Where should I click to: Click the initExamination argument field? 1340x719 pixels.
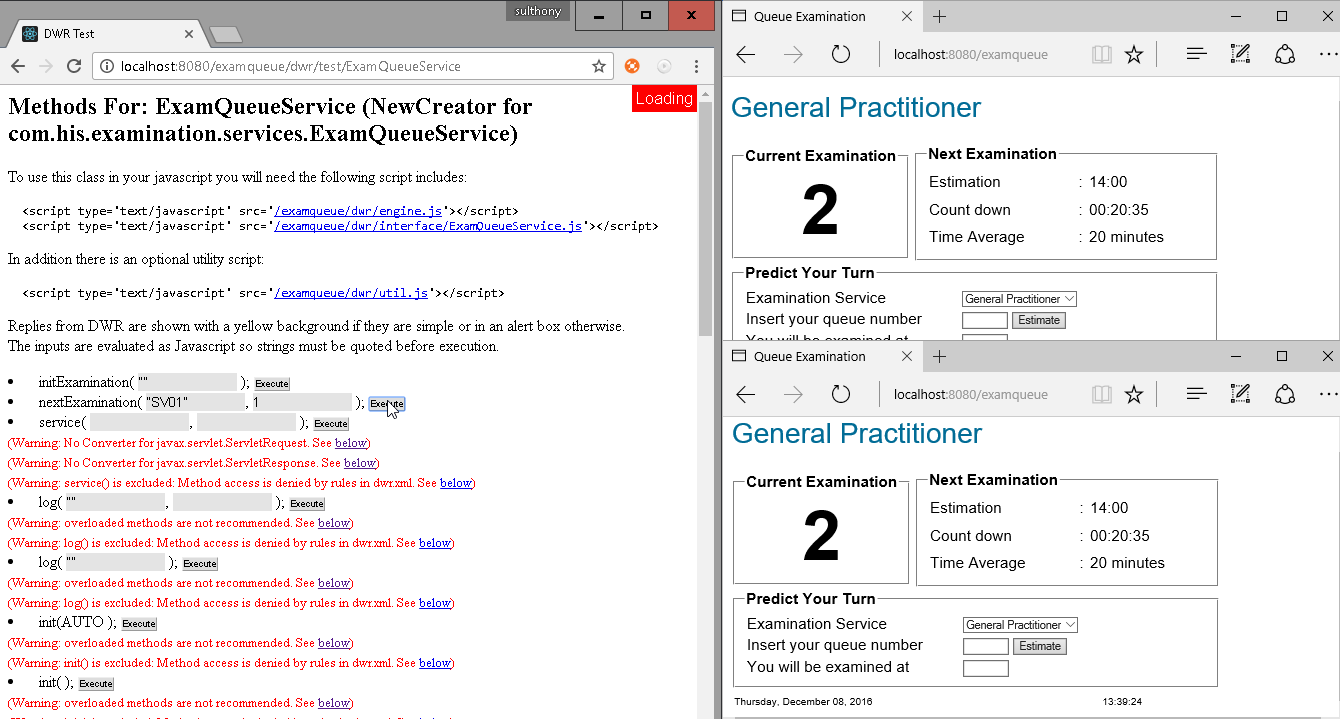point(187,382)
